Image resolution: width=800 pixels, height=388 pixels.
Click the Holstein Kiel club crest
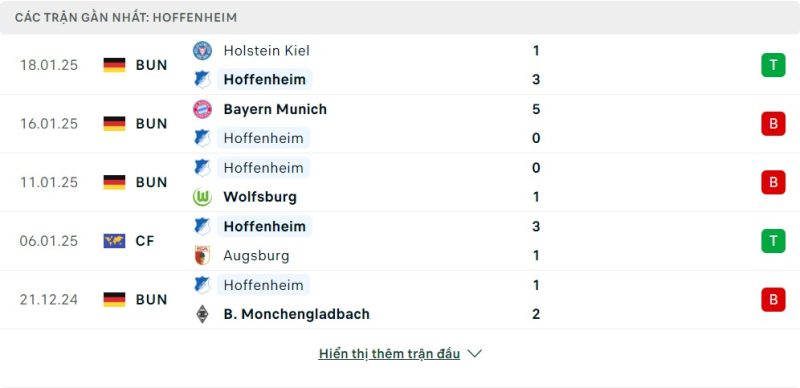tap(202, 51)
